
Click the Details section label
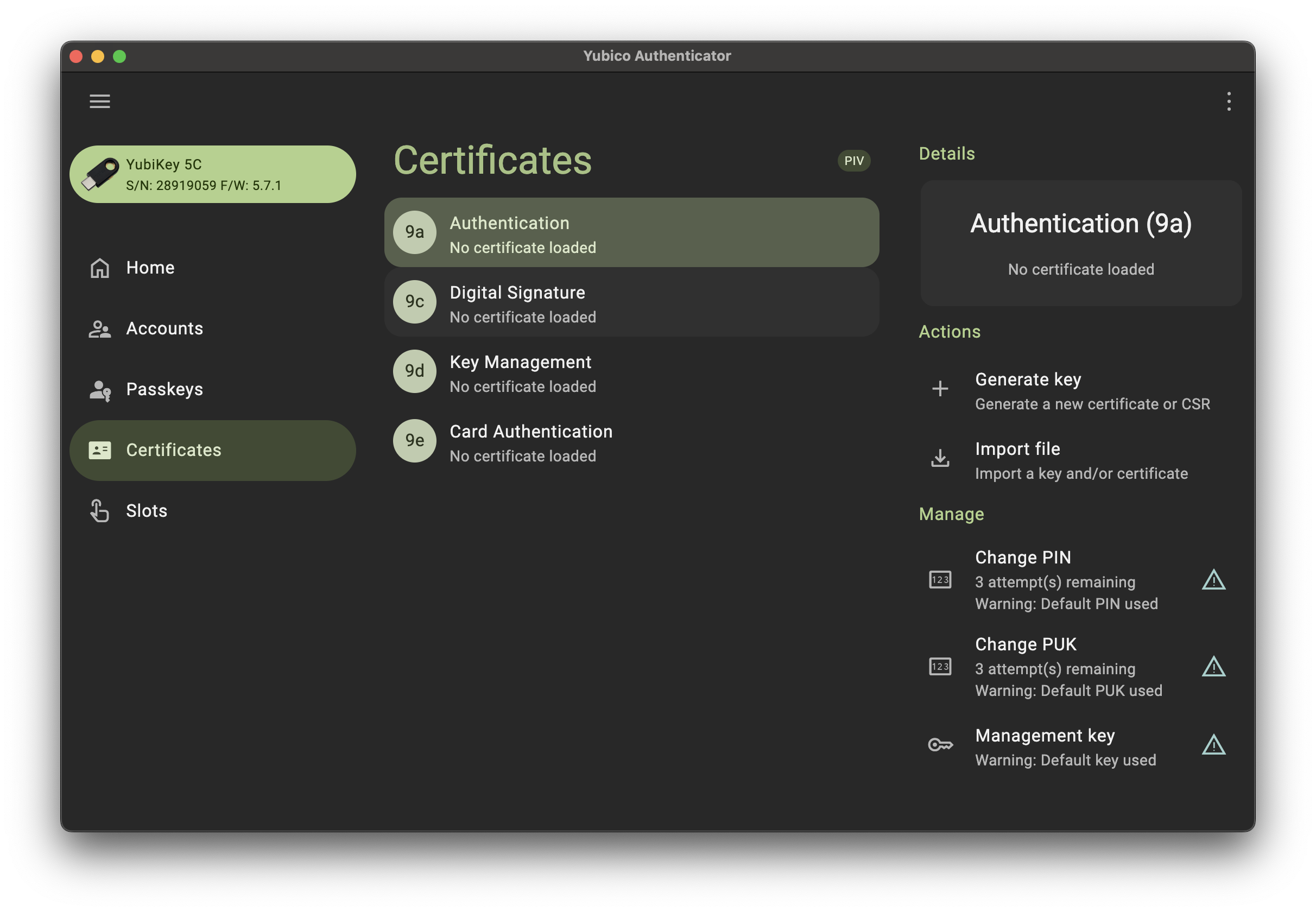coord(946,154)
